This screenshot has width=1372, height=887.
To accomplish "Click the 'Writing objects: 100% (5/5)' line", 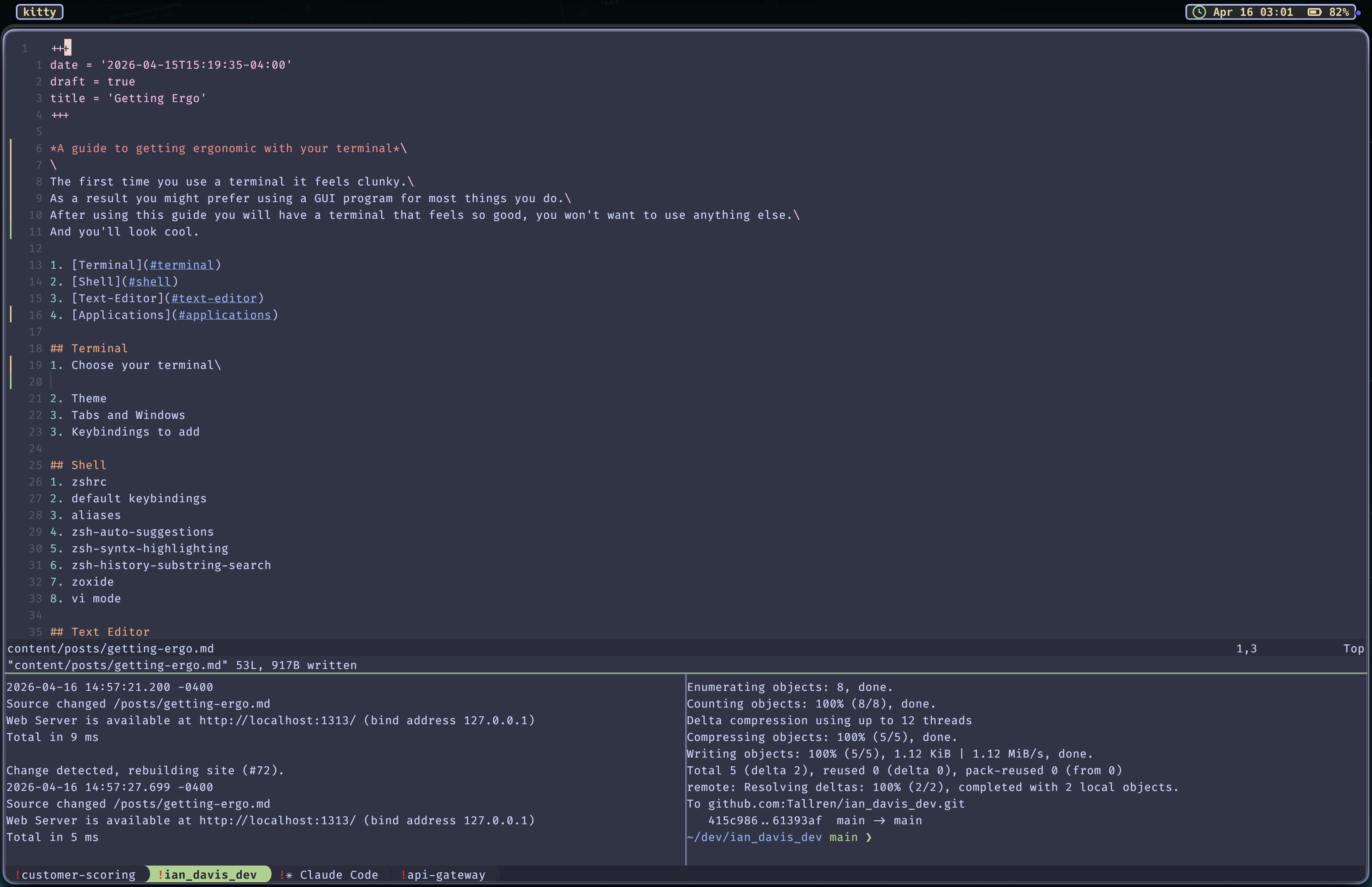I will 890,754.
